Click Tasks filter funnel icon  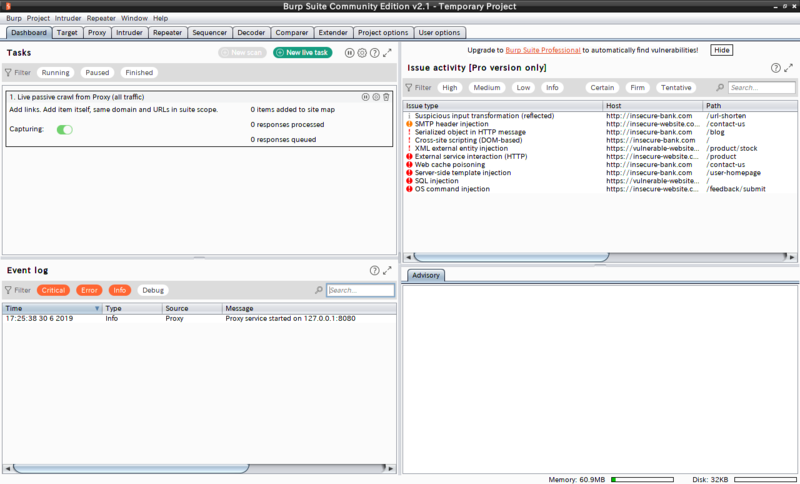pos(8,72)
